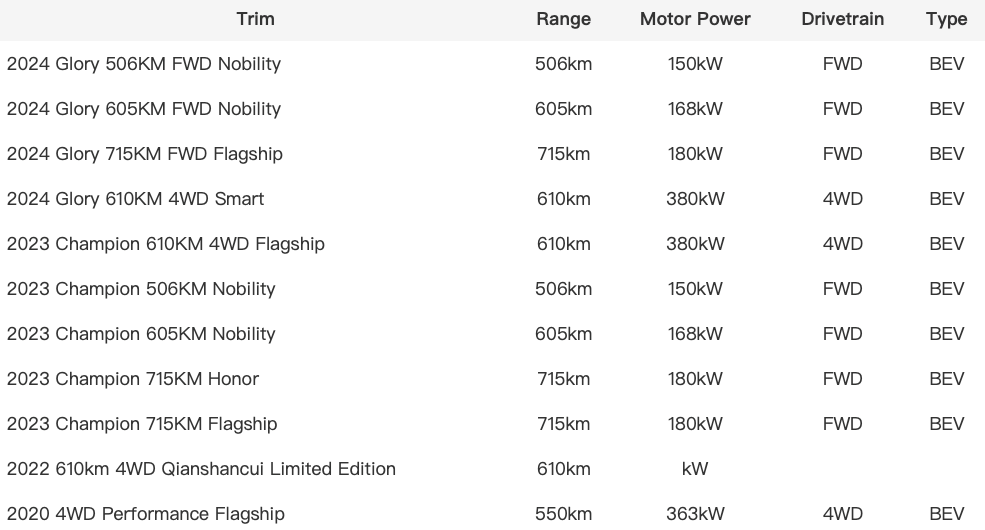Open 2023 Champion 715KM Flagship trim

[142, 424]
